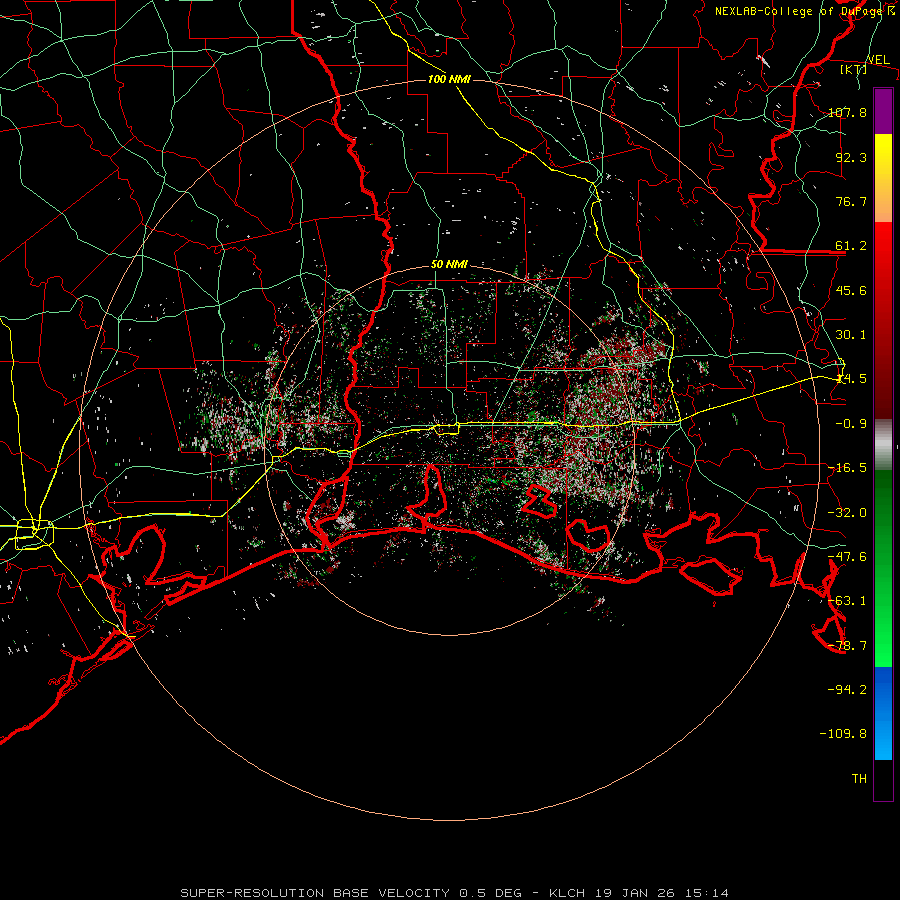Click the 100 NMI range ring label

pos(449,79)
